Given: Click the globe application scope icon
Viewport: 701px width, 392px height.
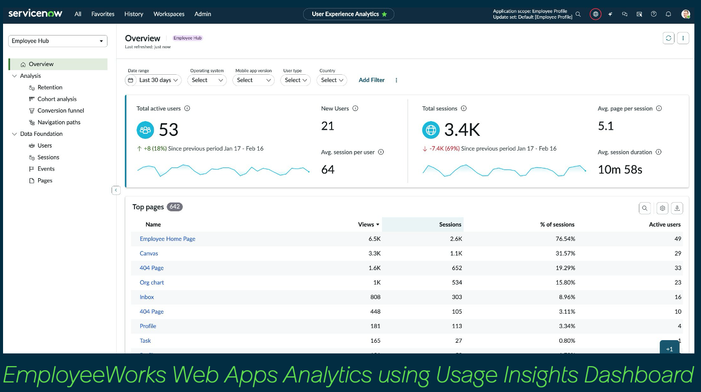Looking at the screenshot, I should pyautogui.click(x=595, y=14).
